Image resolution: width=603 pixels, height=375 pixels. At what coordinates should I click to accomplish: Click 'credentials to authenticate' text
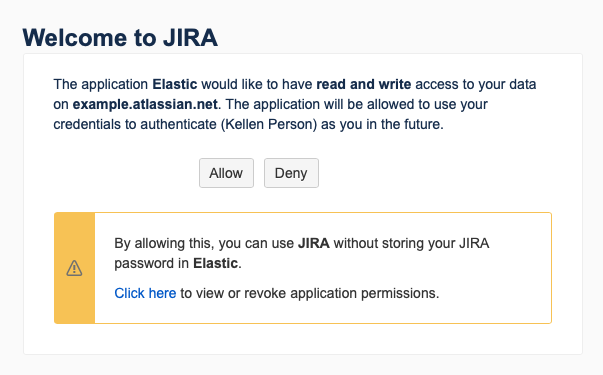click(135, 124)
